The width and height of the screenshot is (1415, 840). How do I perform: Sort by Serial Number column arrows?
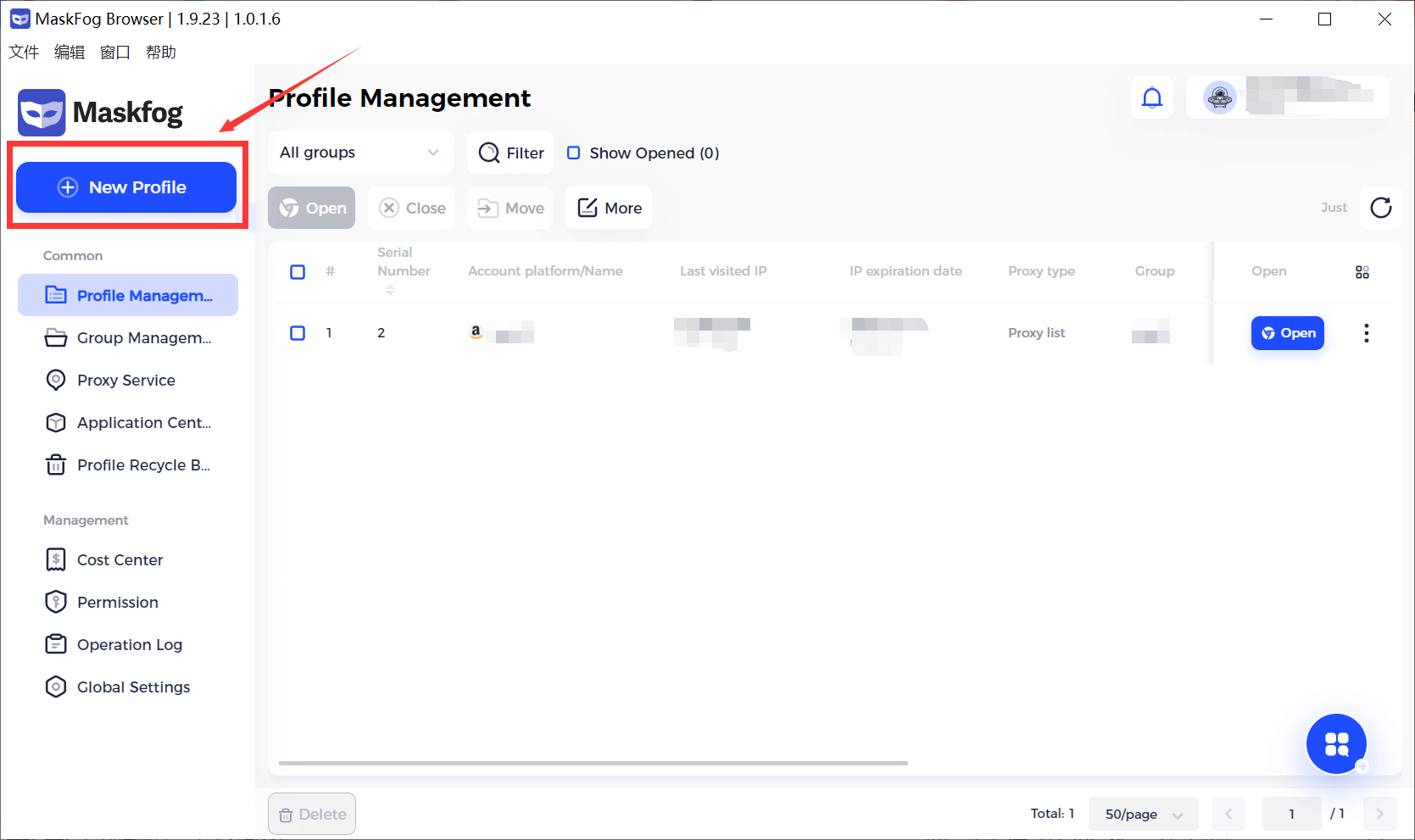click(390, 289)
